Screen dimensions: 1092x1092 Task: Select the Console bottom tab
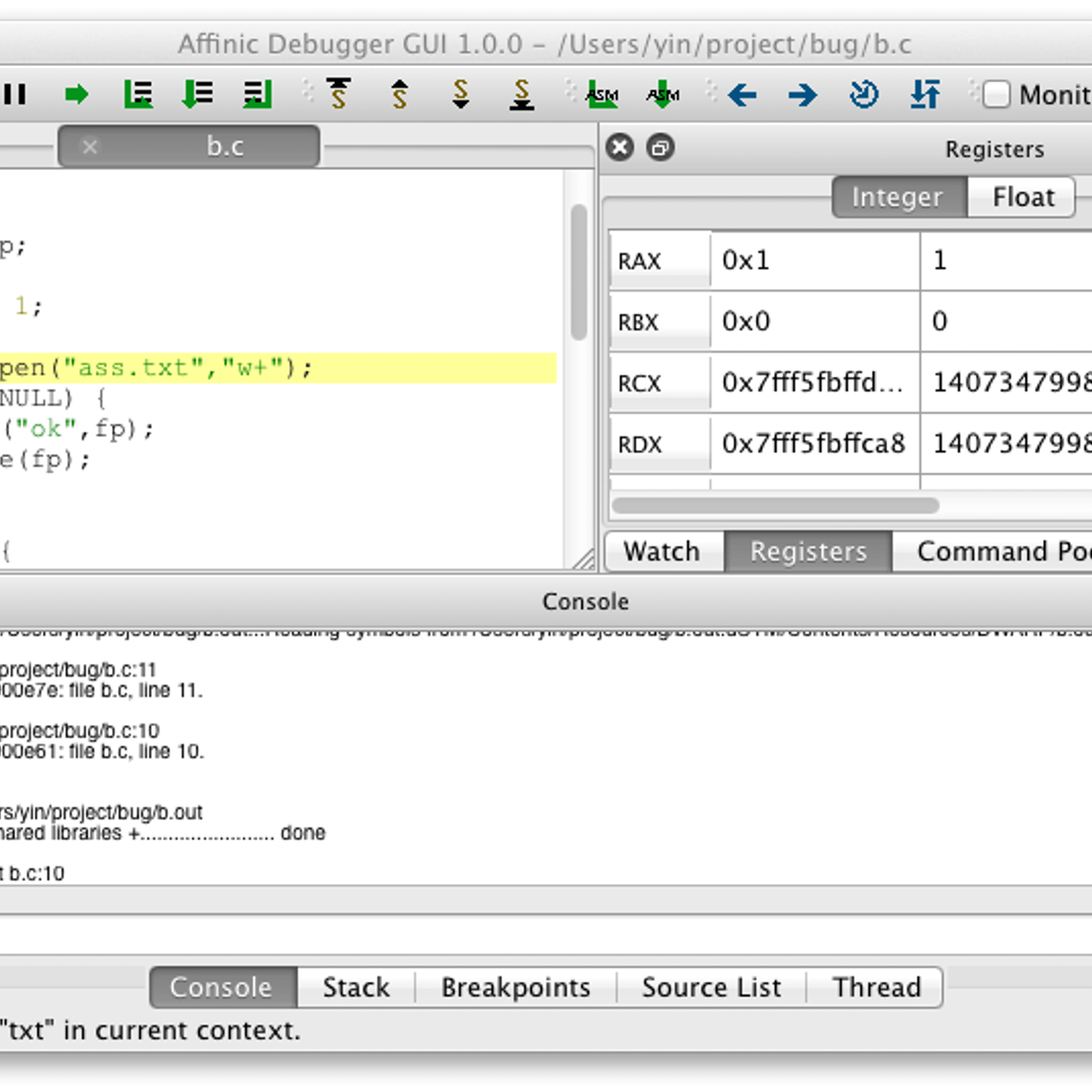pyautogui.click(x=222, y=987)
